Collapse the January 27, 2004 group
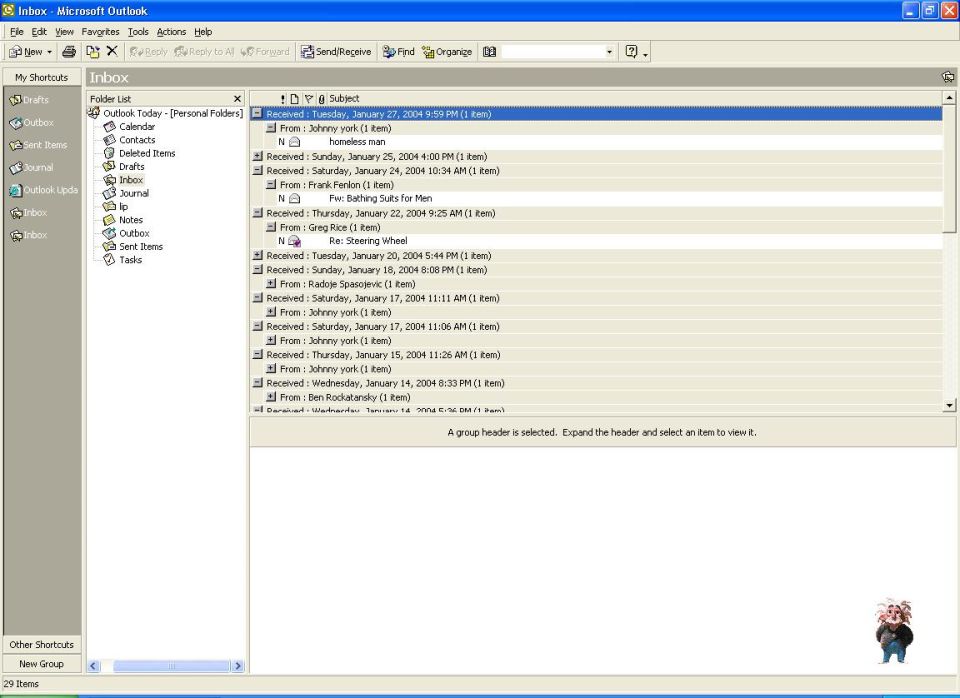The width and height of the screenshot is (960, 698). point(258,113)
